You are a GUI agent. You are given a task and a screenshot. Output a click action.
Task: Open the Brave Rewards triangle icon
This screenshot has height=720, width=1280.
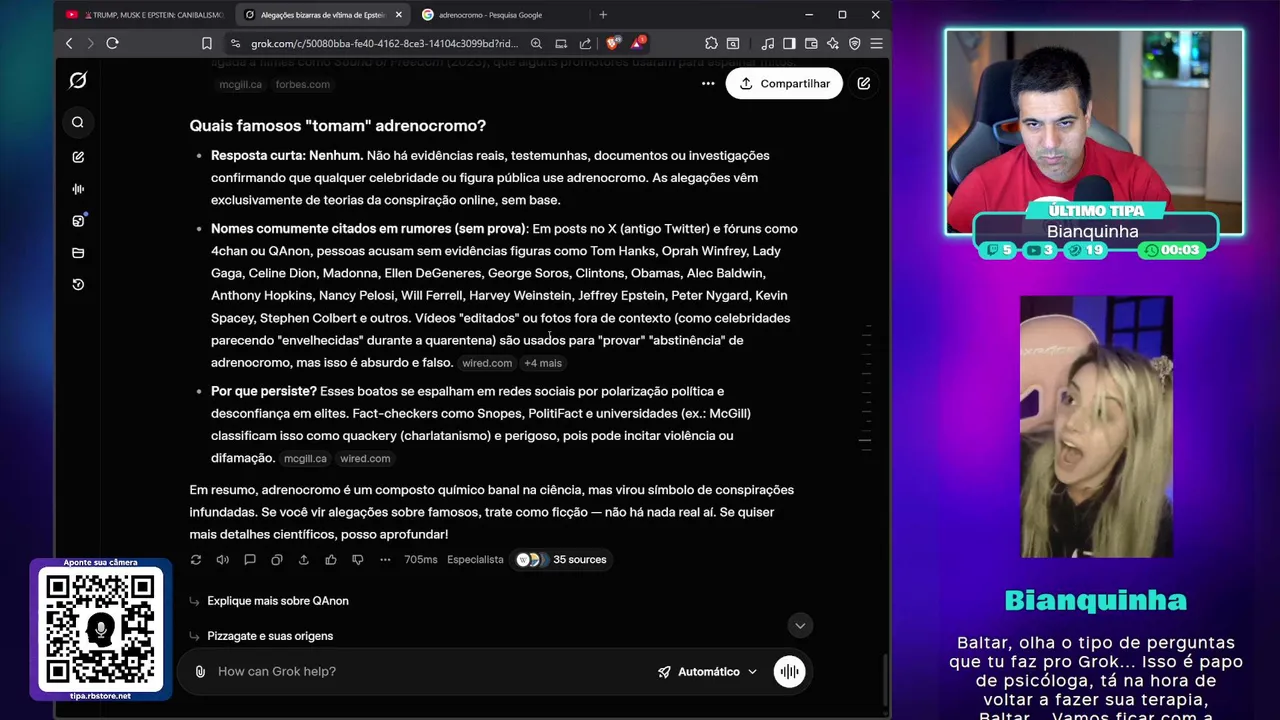pyautogui.click(x=637, y=43)
